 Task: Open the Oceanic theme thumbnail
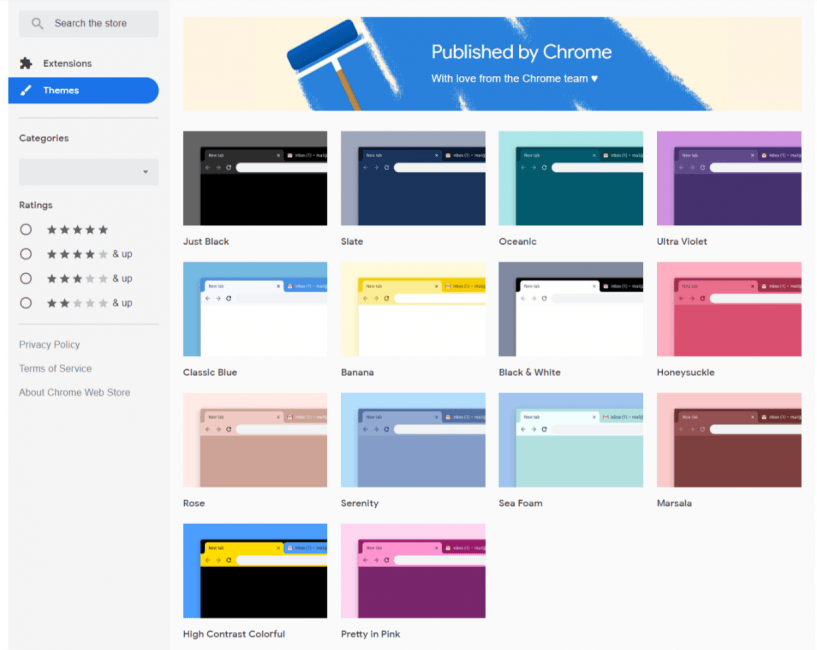pos(571,178)
